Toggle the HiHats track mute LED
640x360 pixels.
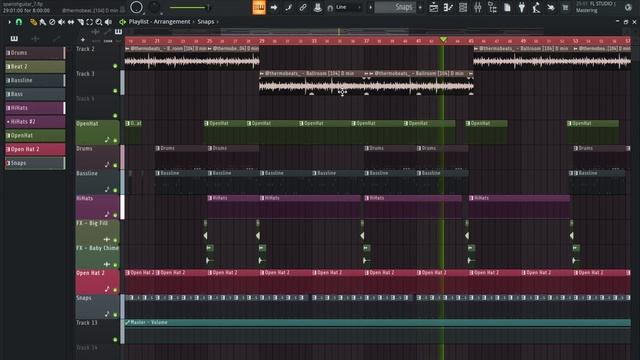[x=115, y=215]
